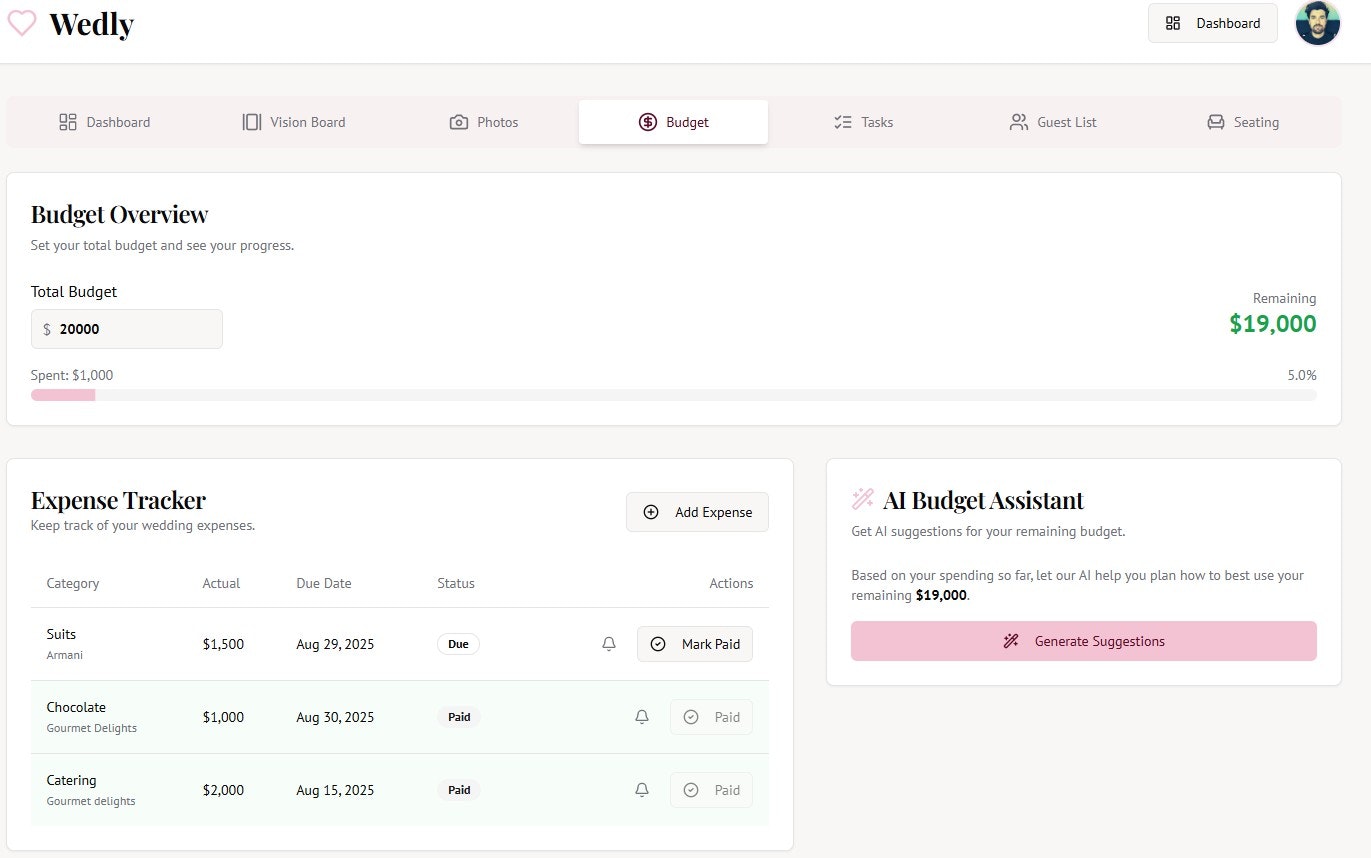Open the Seating tab
1371x858 pixels.
click(1243, 122)
